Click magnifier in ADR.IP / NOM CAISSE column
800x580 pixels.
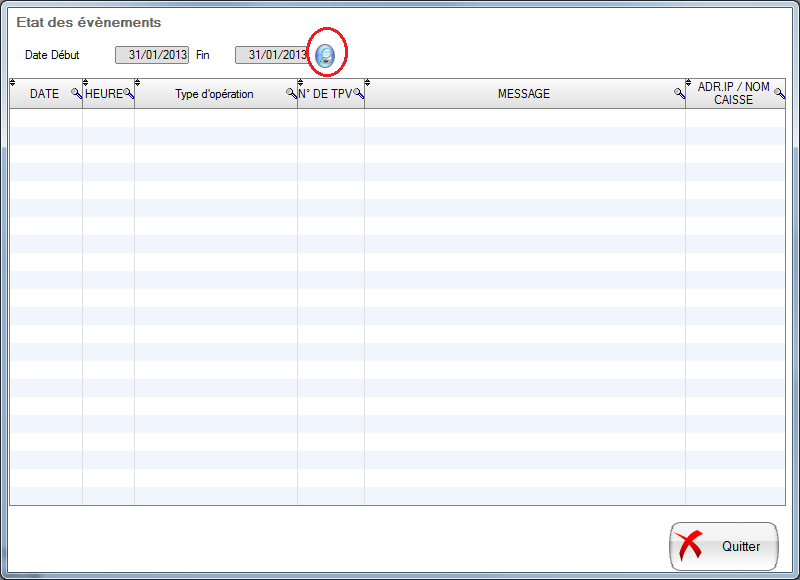pyautogui.click(x=779, y=94)
